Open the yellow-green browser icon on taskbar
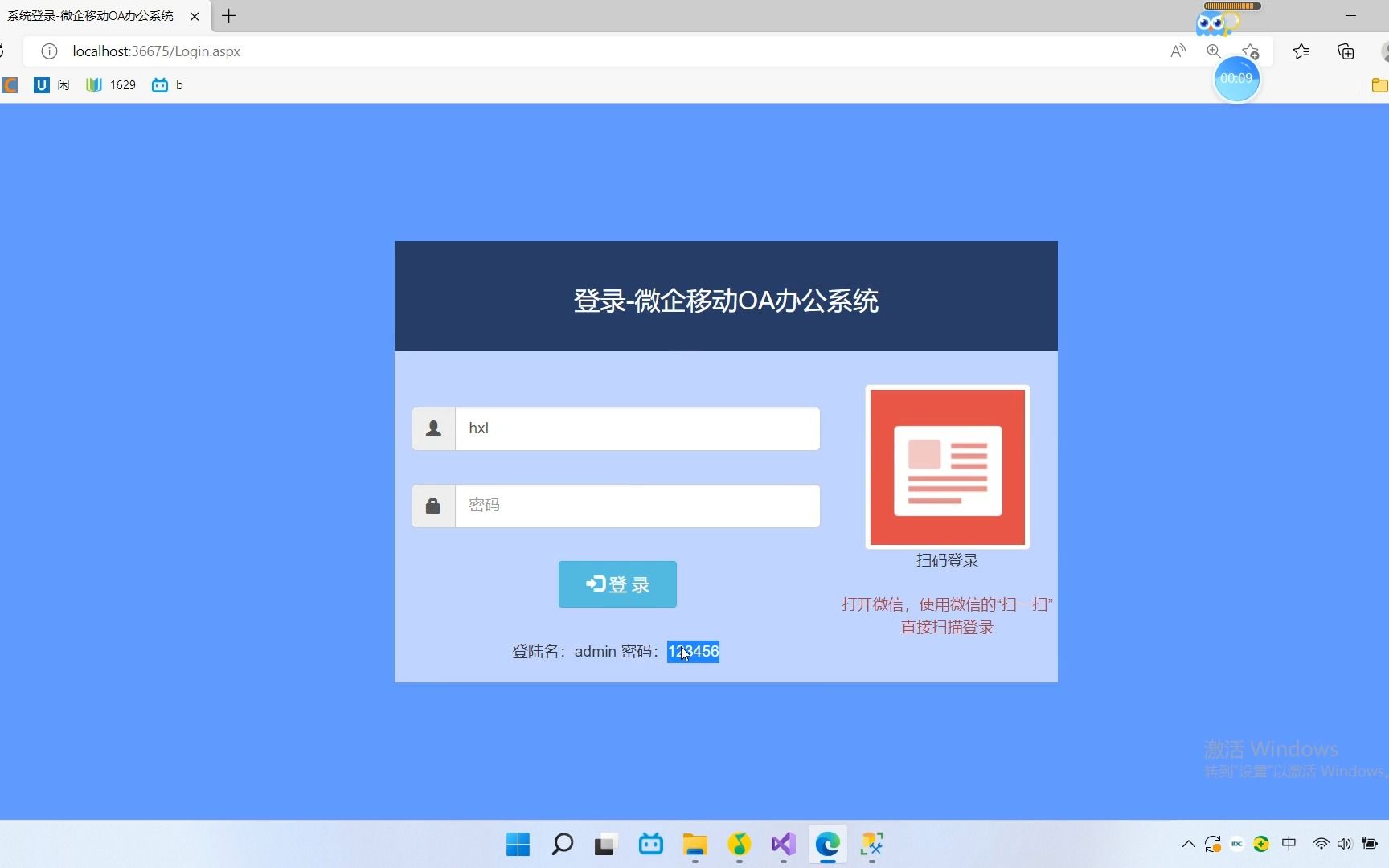 pos(740,844)
